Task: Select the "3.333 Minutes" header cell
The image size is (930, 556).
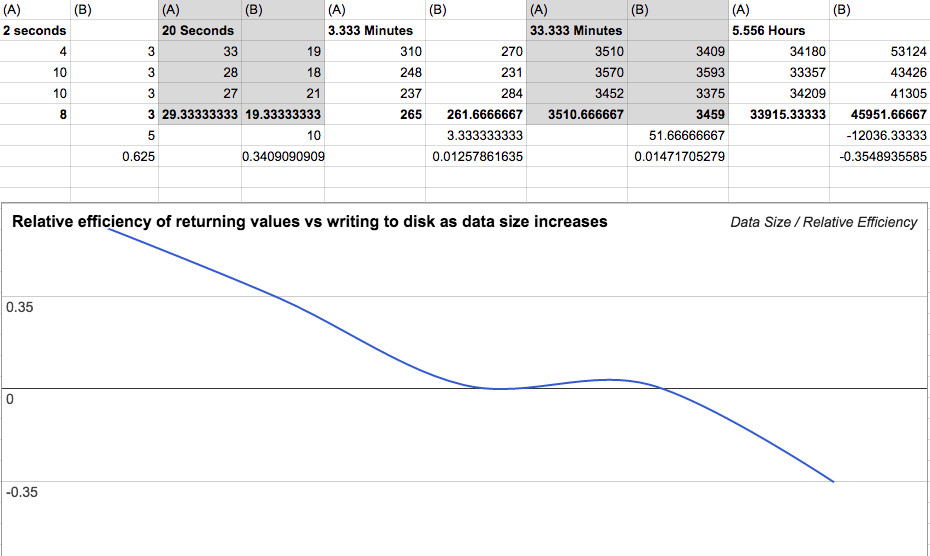Action: (370, 30)
